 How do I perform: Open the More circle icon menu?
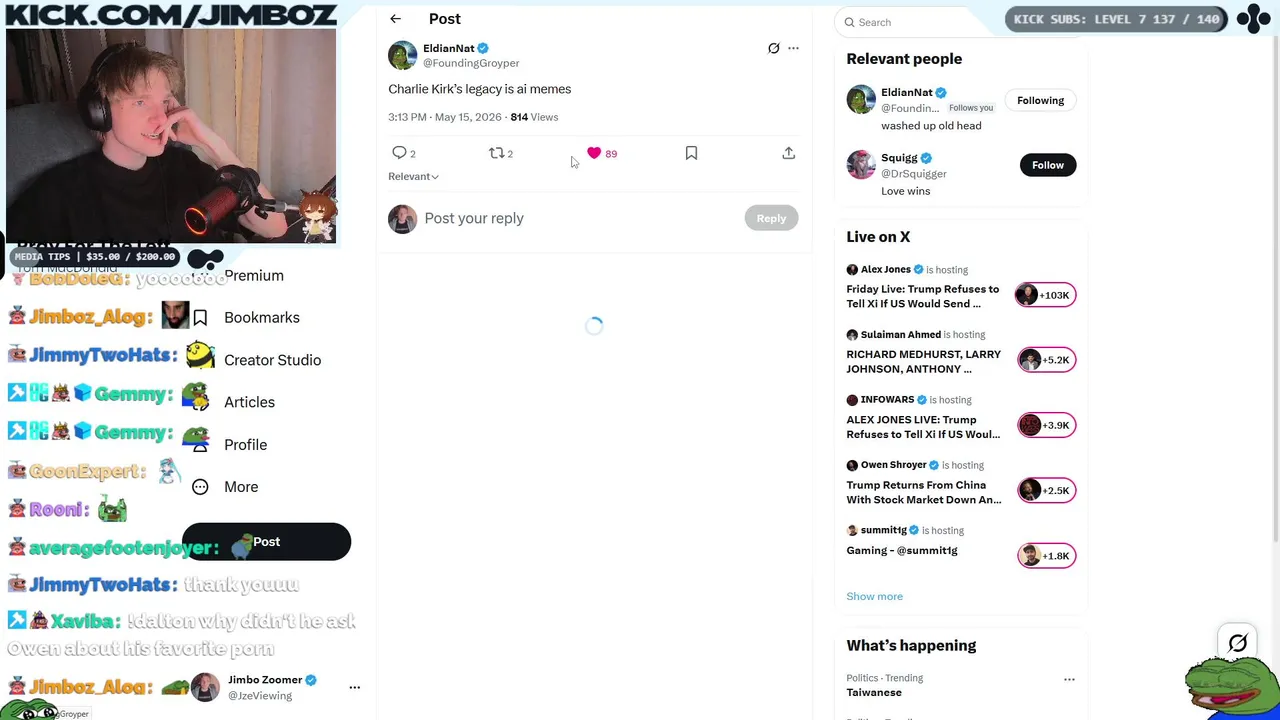[200, 487]
